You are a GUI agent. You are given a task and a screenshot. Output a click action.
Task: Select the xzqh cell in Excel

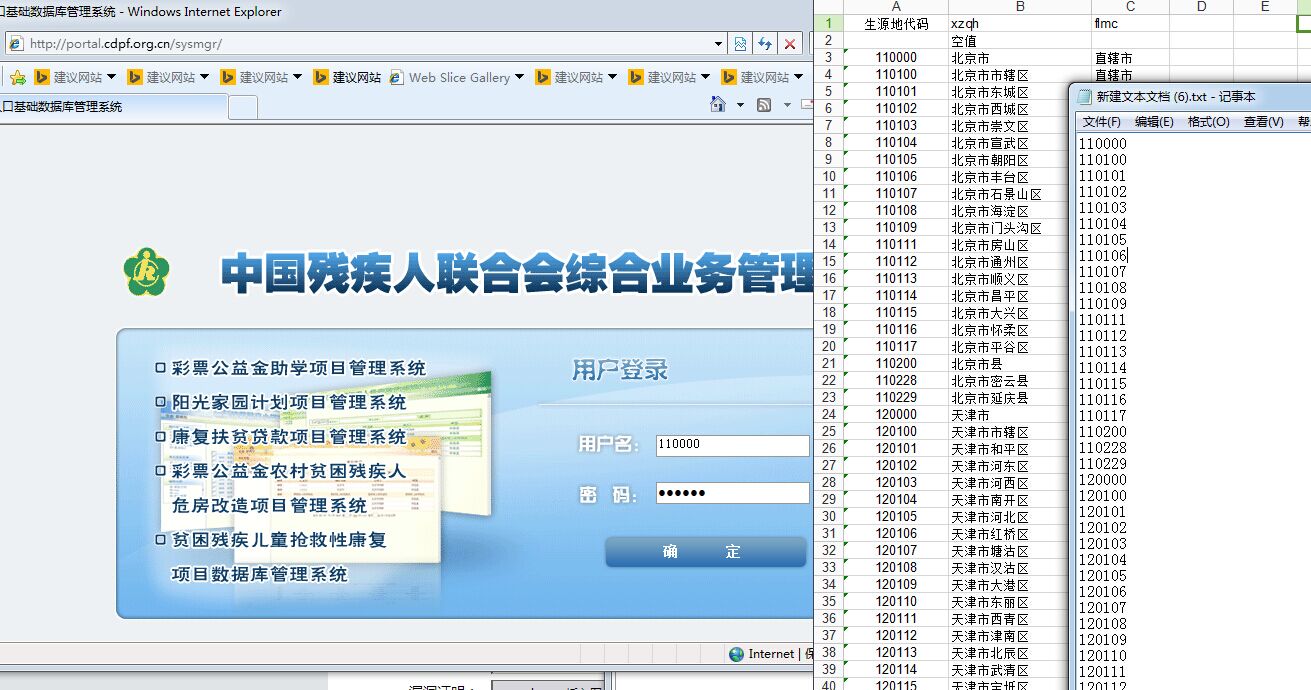click(x=1020, y=24)
